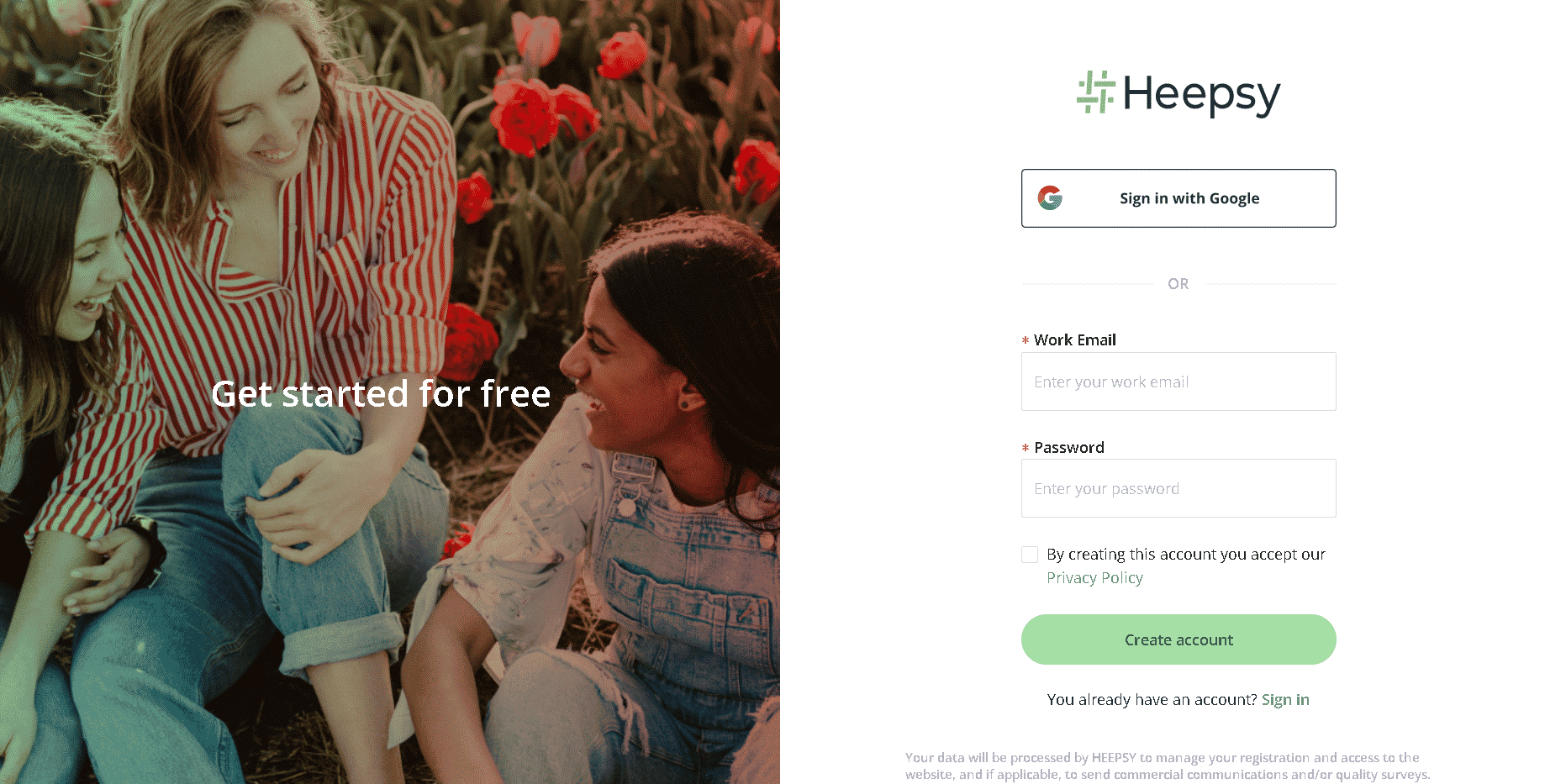
Task: Click the Create account button
Action: pos(1178,639)
